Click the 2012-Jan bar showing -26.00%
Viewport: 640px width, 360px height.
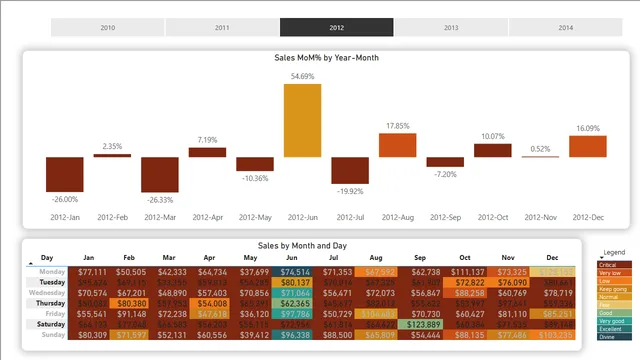(64, 174)
